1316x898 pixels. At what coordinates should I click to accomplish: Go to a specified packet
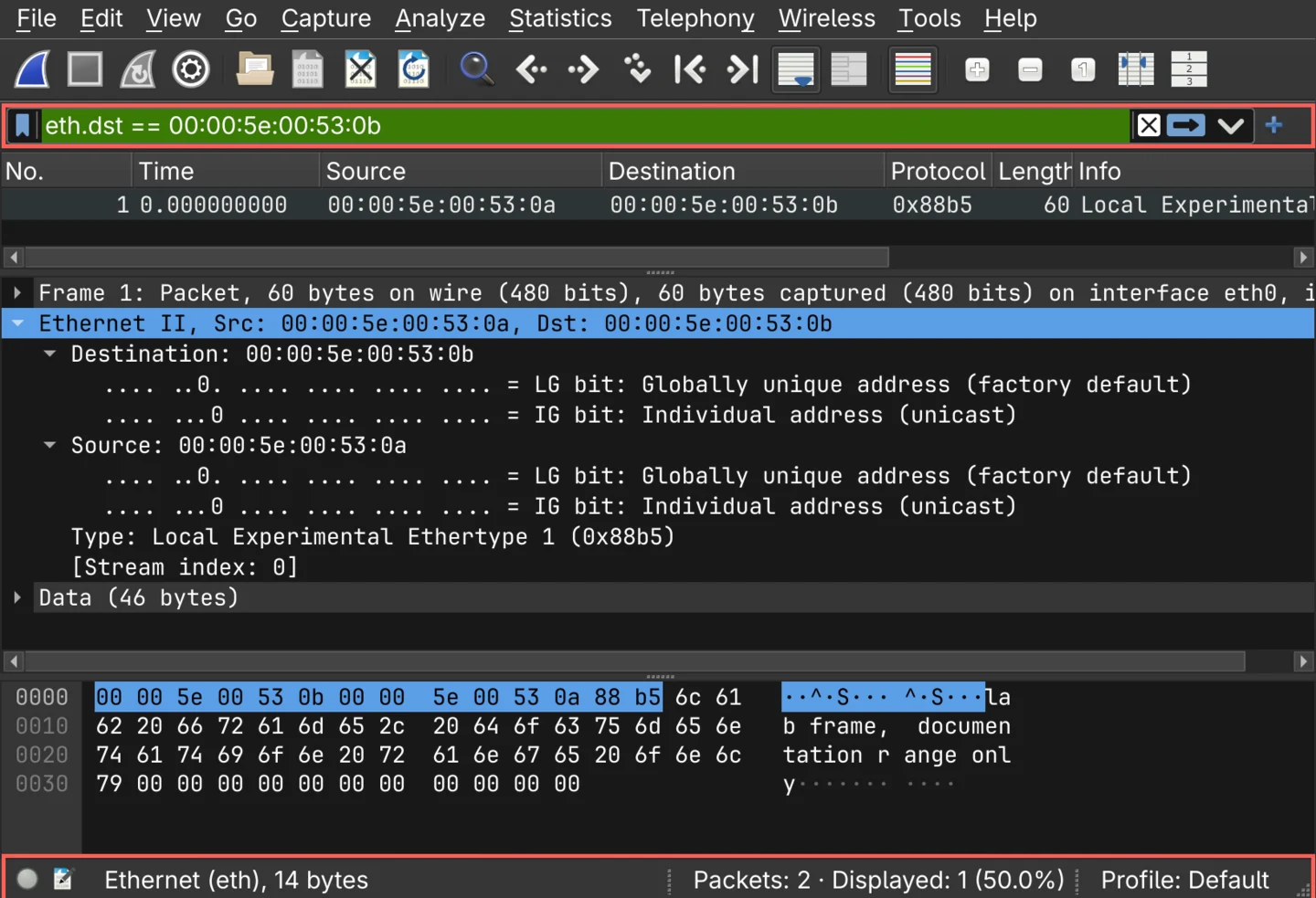coord(637,69)
